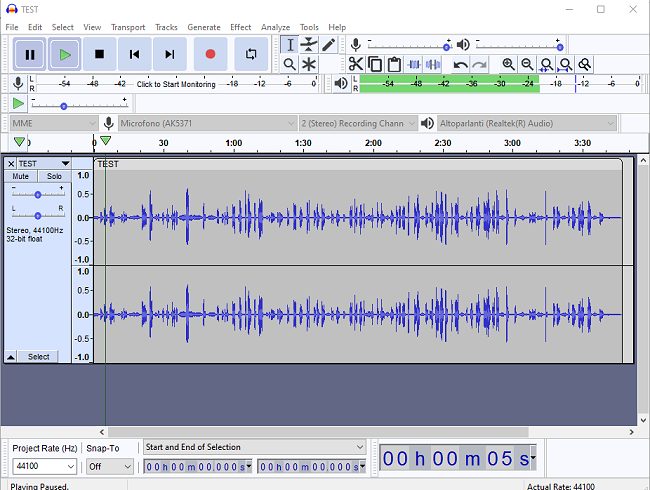Paste using the clipboard icon
This screenshot has width=650, height=490.
tap(394, 64)
